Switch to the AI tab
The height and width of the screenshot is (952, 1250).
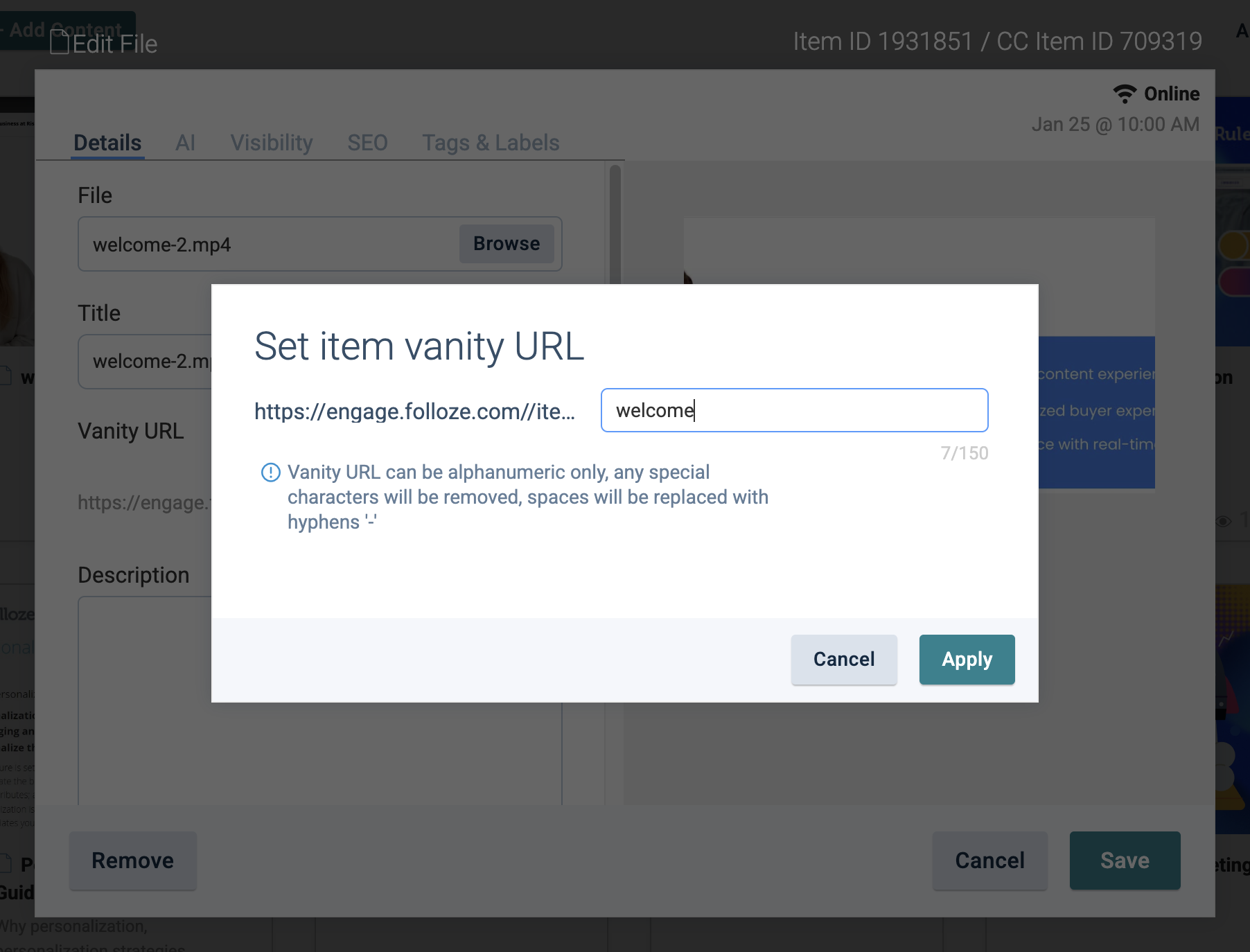coord(185,143)
